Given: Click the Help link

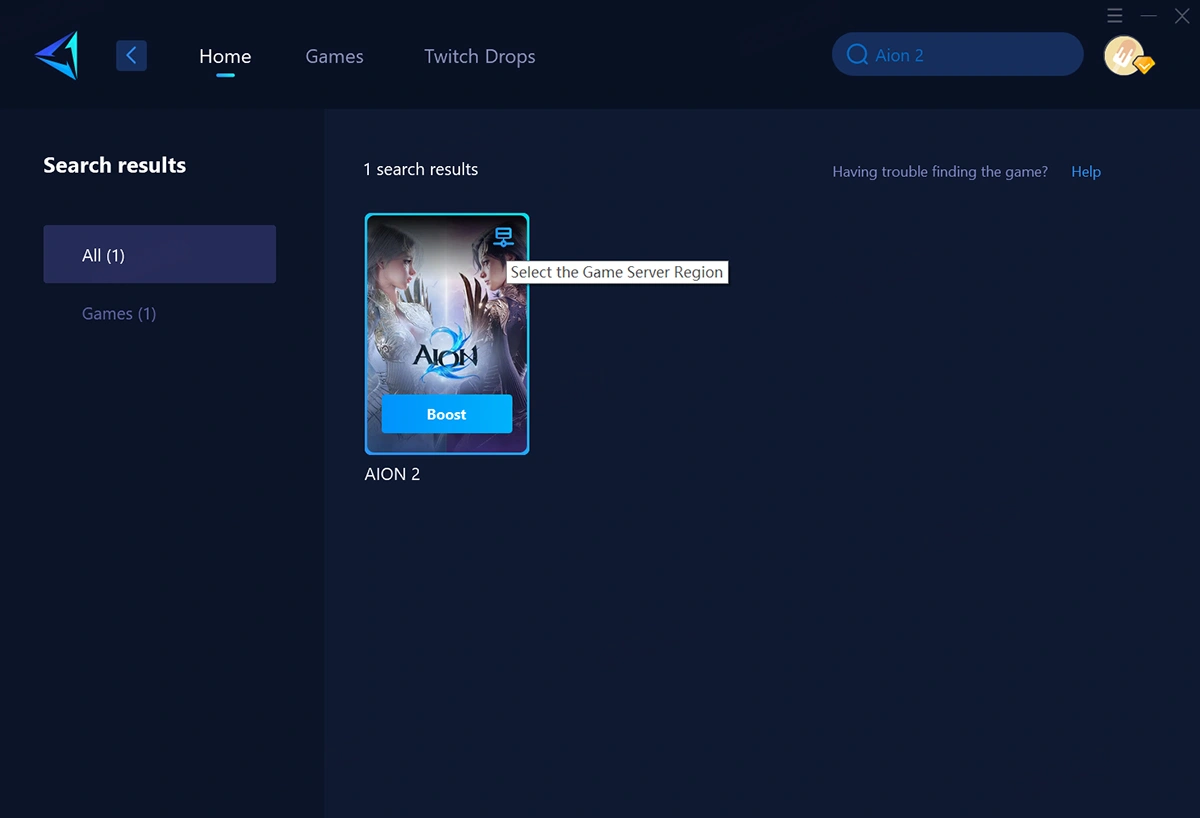Looking at the screenshot, I should 1085,172.
